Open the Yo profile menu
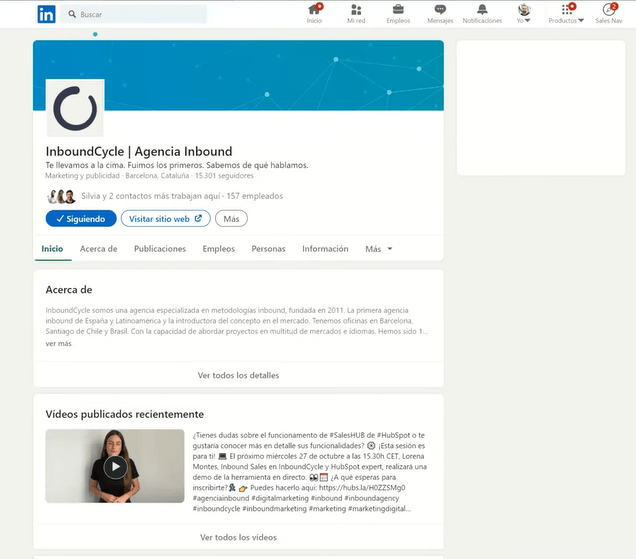 [524, 13]
